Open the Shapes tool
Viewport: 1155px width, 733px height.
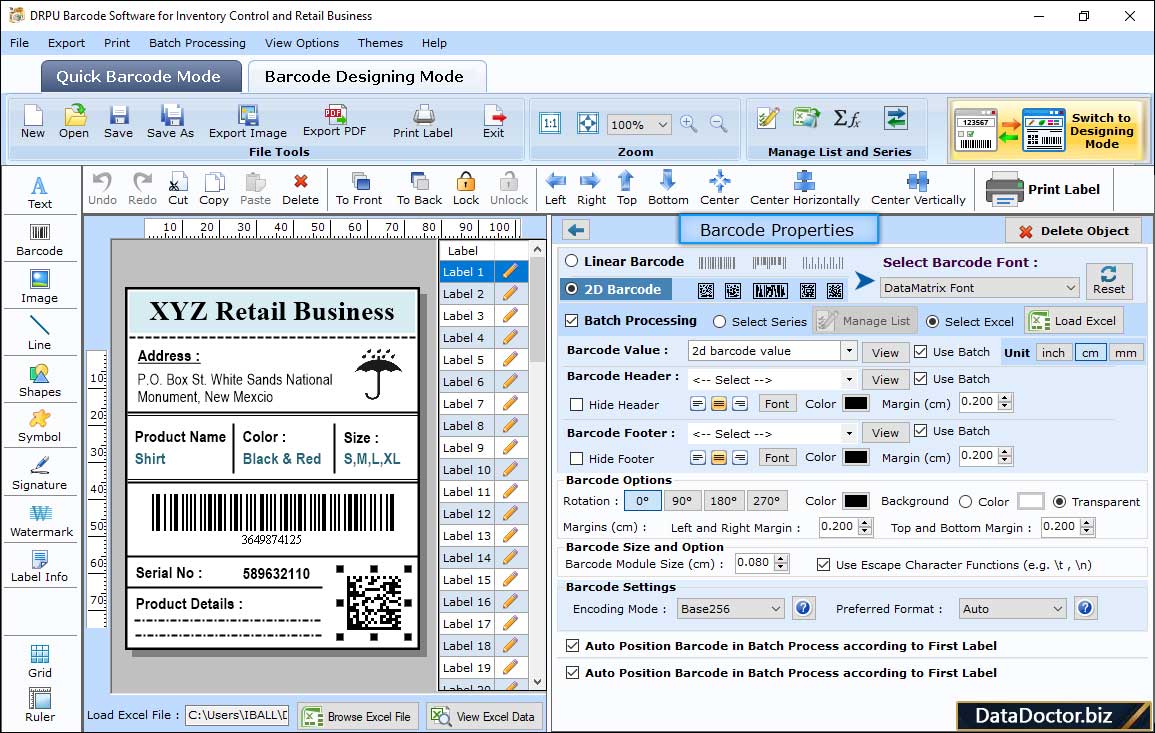[40, 381]
